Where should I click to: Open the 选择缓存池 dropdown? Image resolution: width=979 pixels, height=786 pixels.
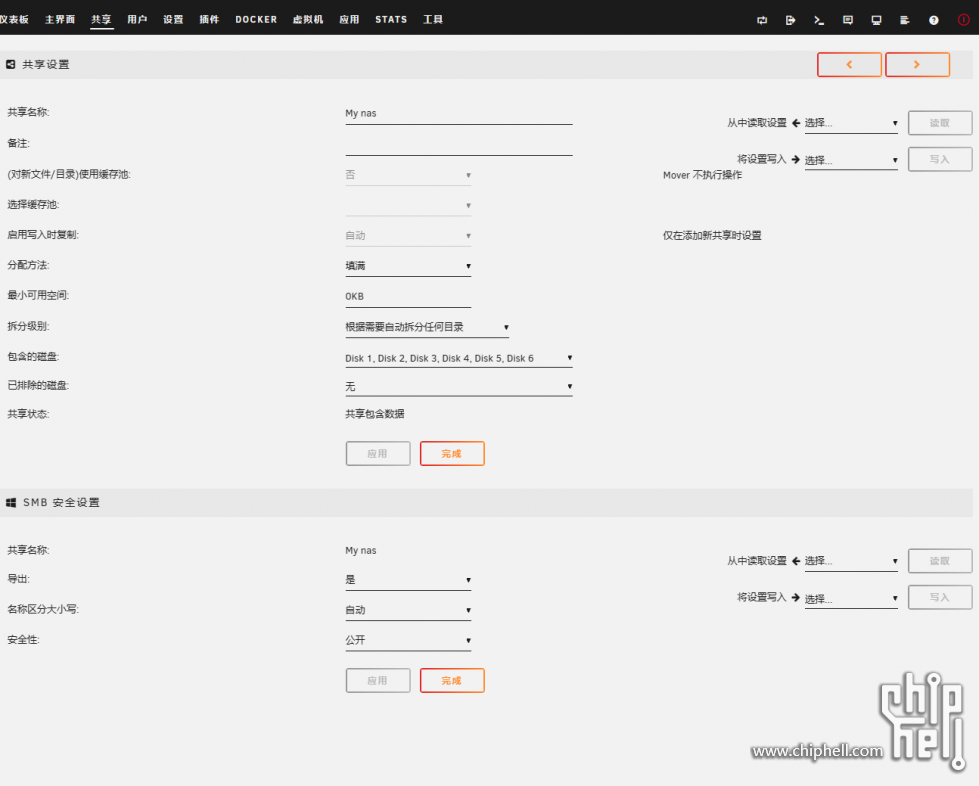pyautogui.click(x=408, y=205)
